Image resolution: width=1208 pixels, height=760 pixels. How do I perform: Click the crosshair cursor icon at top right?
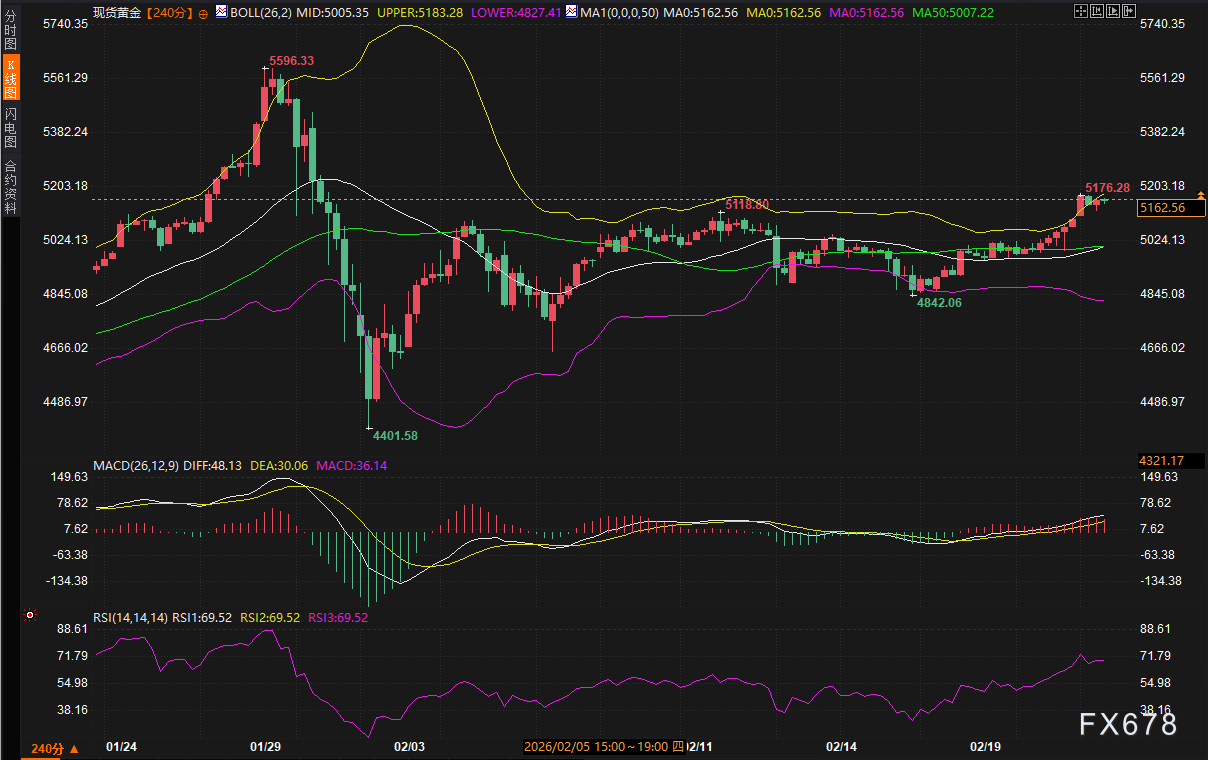click(x=1079, y=12)
